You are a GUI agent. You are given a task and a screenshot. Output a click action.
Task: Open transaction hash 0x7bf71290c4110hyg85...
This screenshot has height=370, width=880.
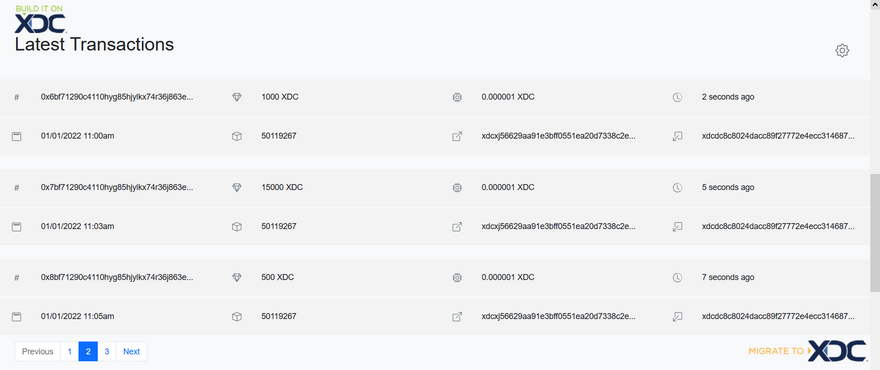(x=117, y=187)
